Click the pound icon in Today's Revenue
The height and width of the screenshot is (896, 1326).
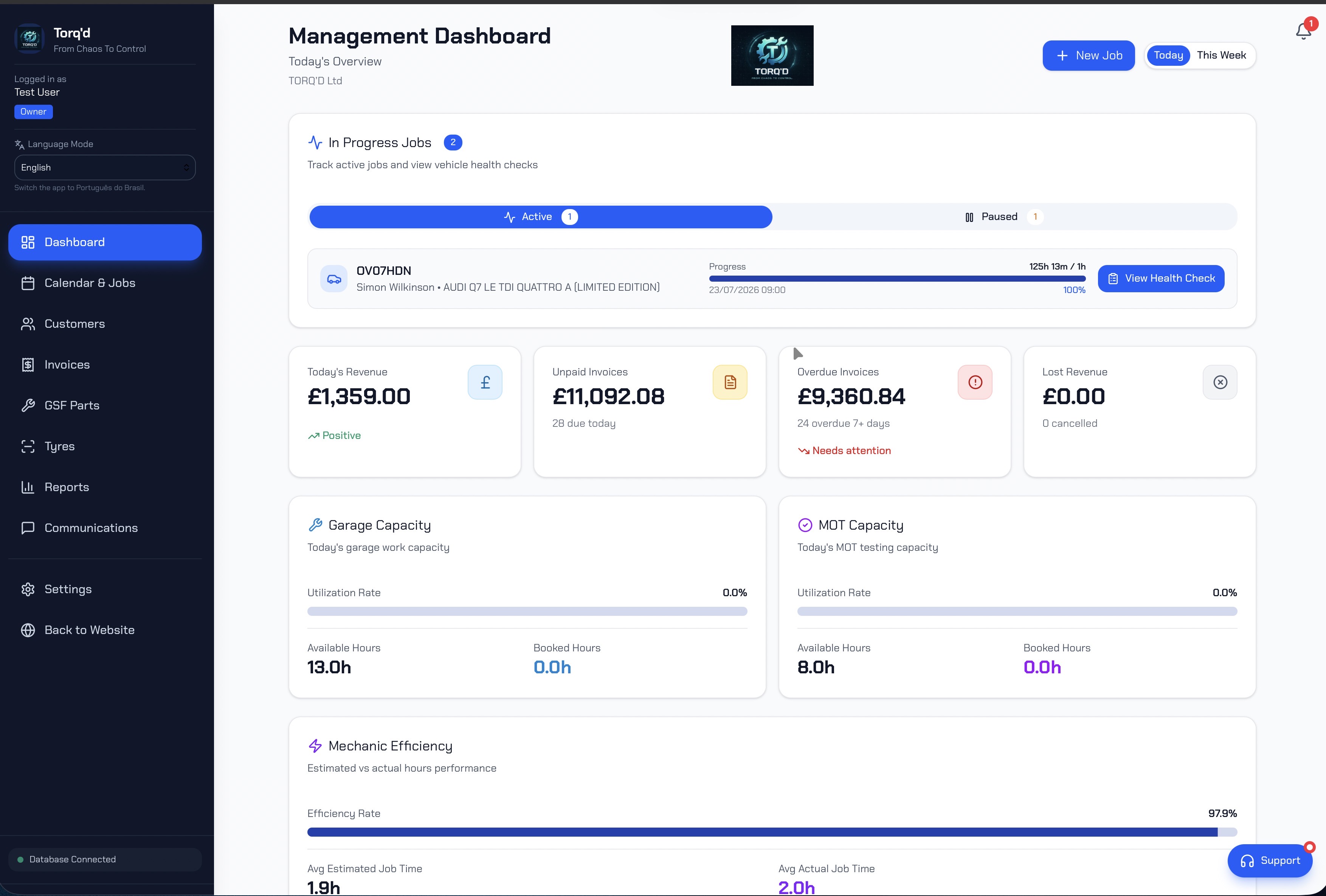coord(485,382)
